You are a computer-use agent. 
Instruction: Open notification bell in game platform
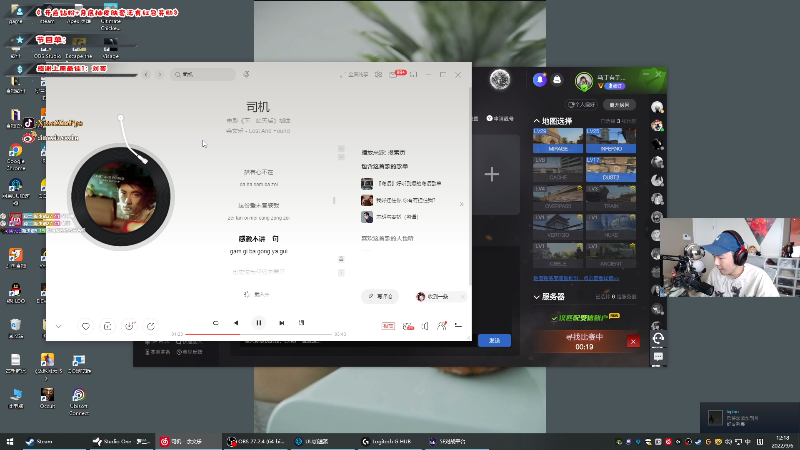click(x=540, y=80)
